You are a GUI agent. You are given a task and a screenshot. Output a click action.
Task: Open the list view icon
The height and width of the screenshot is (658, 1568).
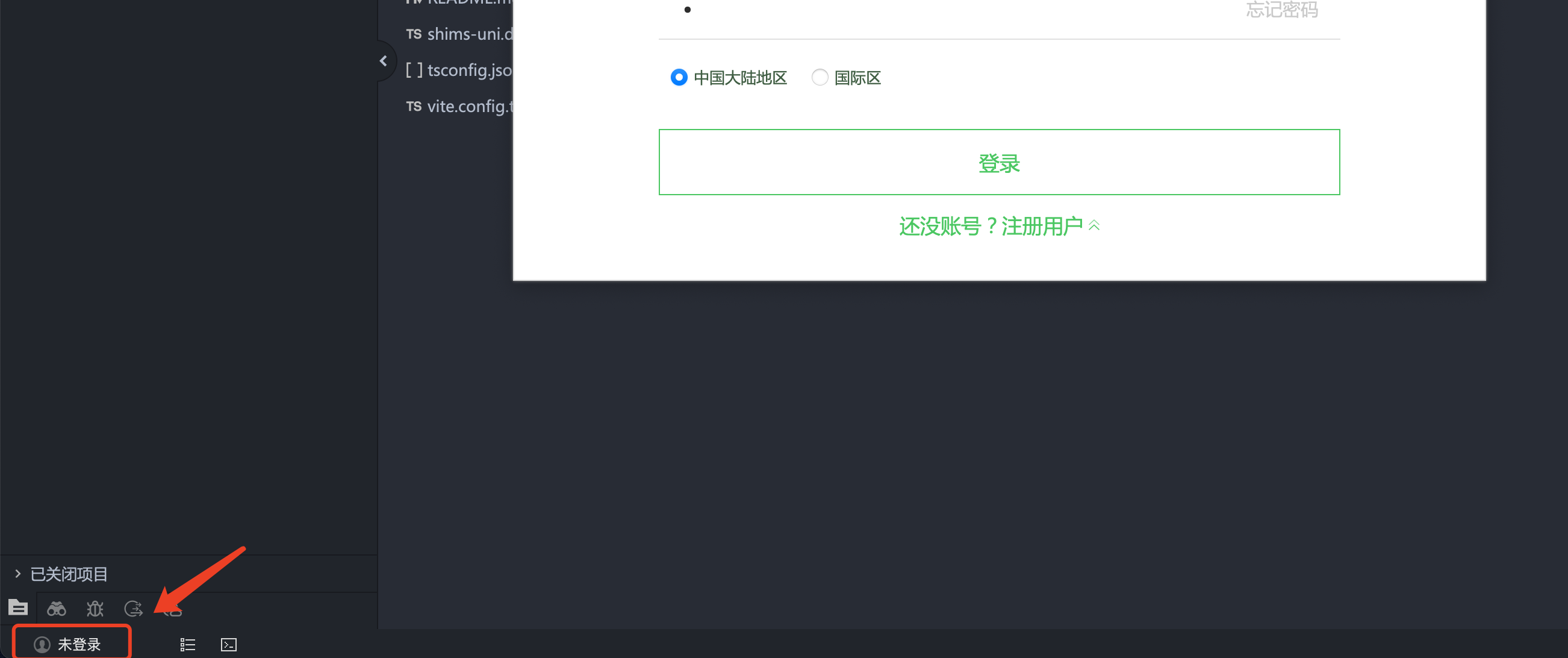pos(187,644)
